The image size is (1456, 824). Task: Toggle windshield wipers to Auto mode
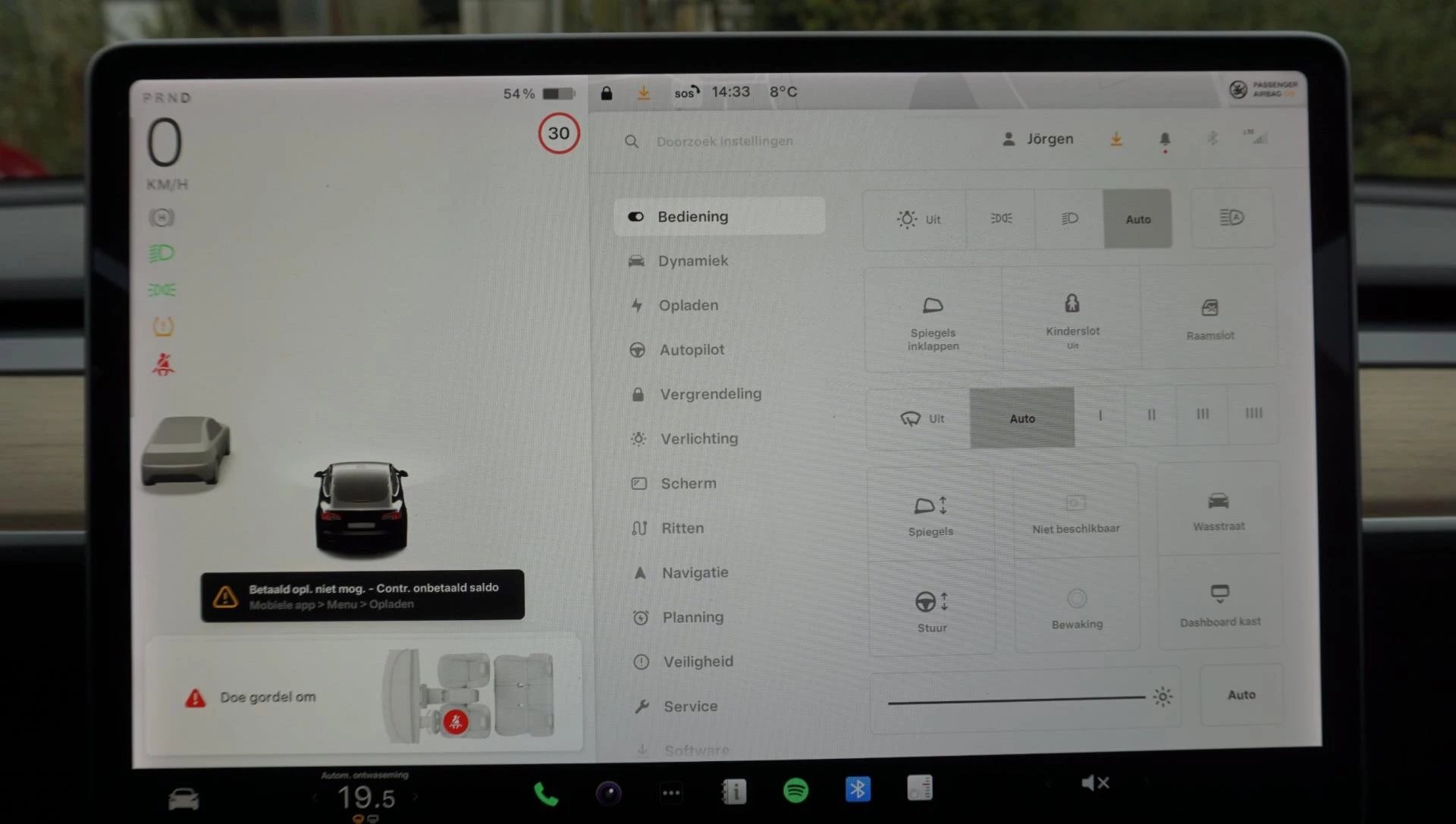pos(1022,417)
